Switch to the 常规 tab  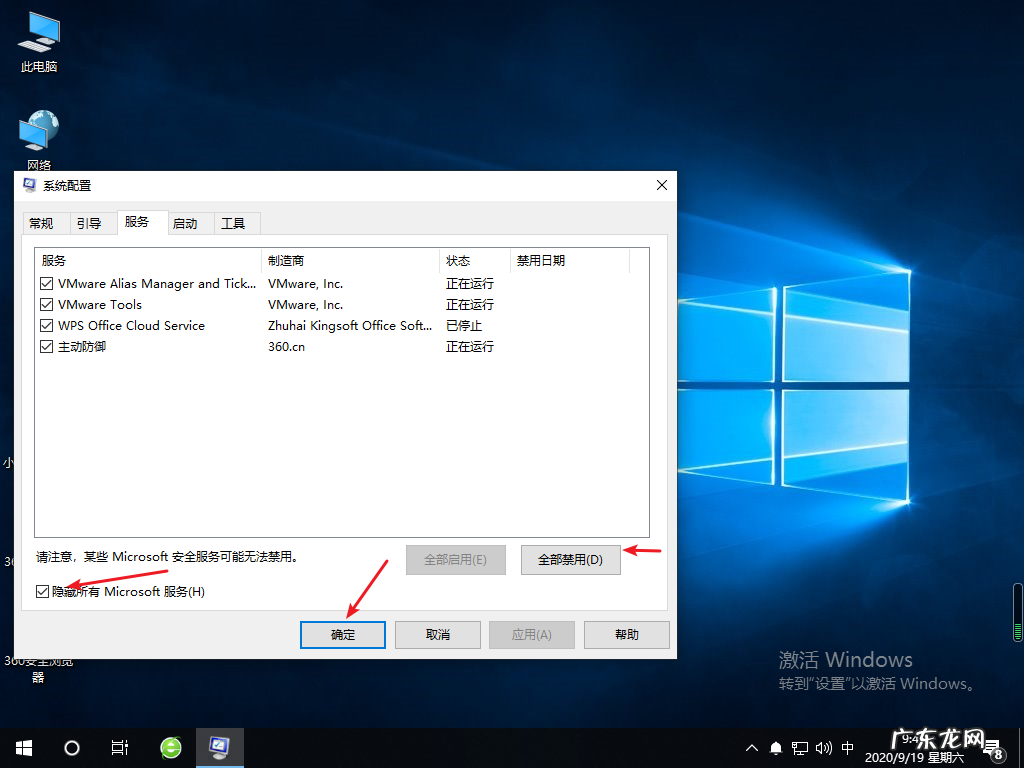[x=45, y=222]
